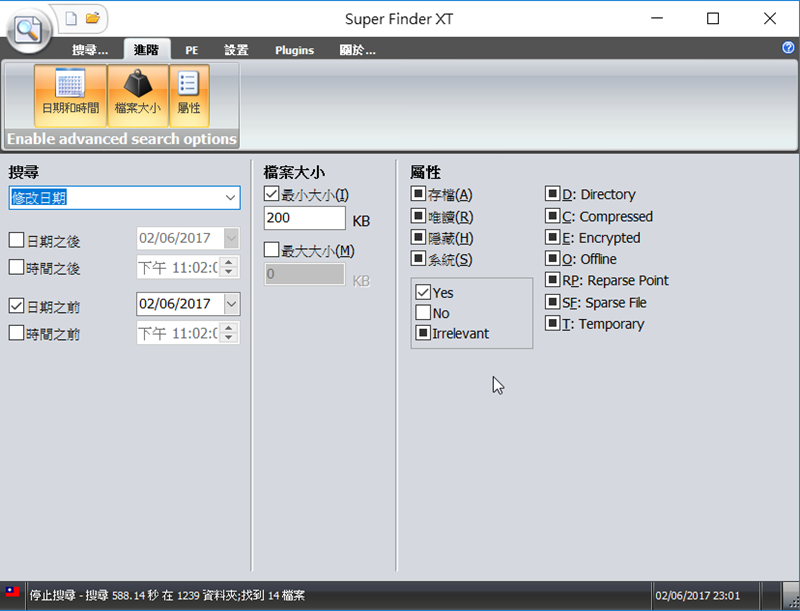
Task: Toggle the Yes legend checkbox
Action: (423, 292)
